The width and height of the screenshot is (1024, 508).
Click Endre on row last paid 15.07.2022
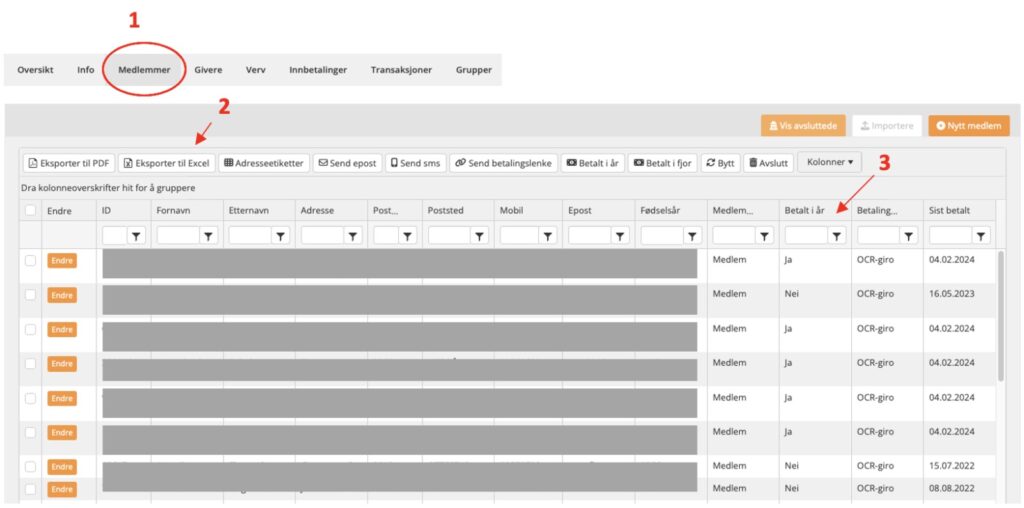pos(62,467)
